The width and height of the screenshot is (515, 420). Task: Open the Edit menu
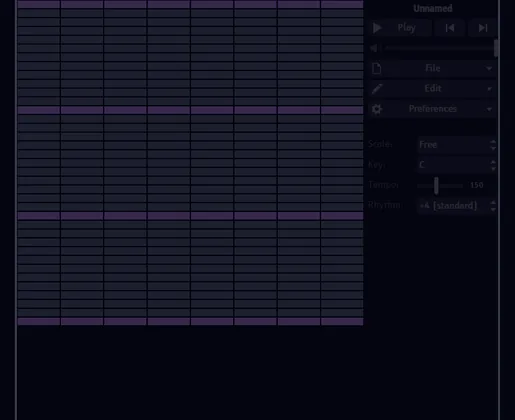[432, 88]
